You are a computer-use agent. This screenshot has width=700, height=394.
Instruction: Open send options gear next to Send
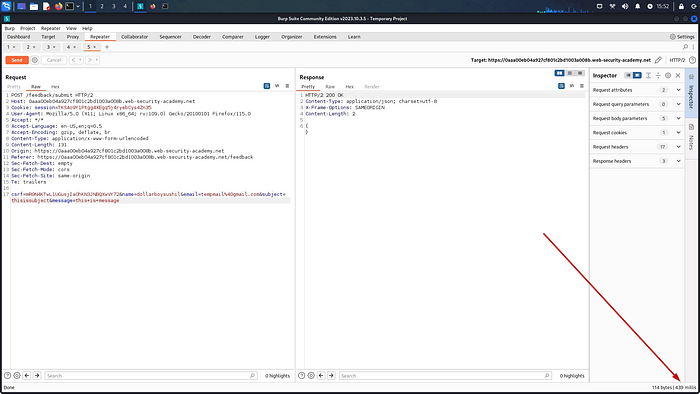click(35, 60)
